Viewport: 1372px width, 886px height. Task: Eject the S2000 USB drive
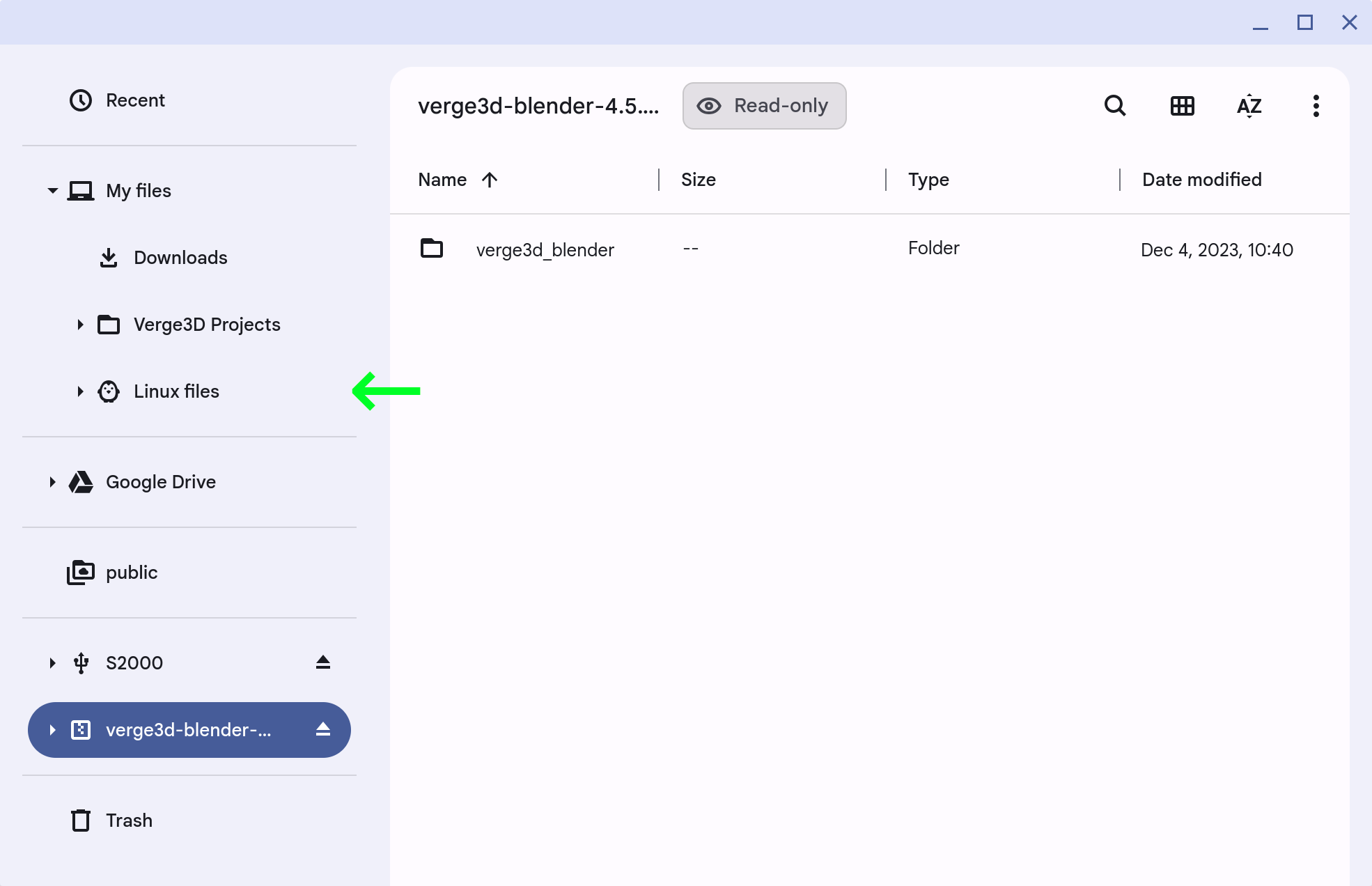pyautogui.click(x=322, y=662)
